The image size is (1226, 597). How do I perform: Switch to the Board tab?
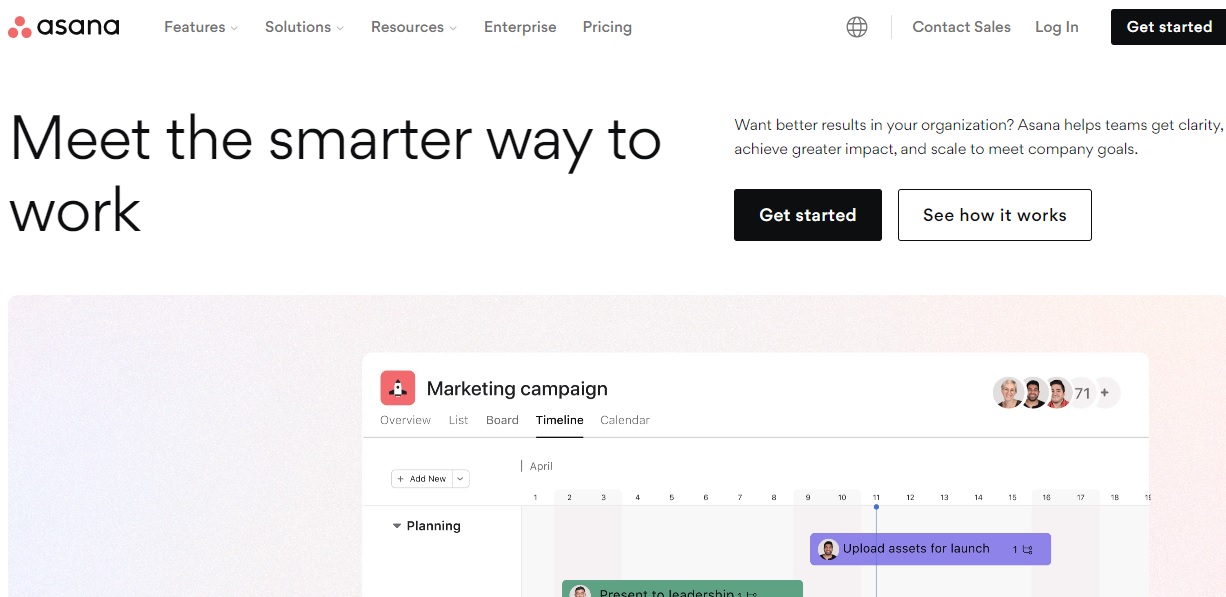[x=502, y=420]
